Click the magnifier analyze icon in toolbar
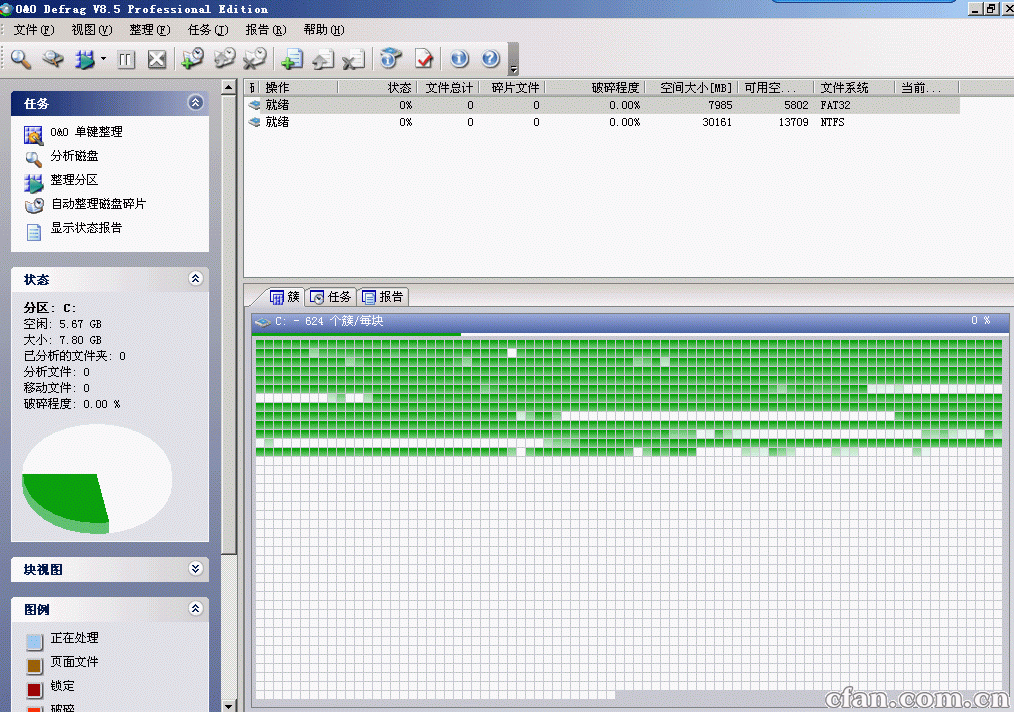Image resolution: width=1014 pixels, height=712 pixels. [21, 59]
